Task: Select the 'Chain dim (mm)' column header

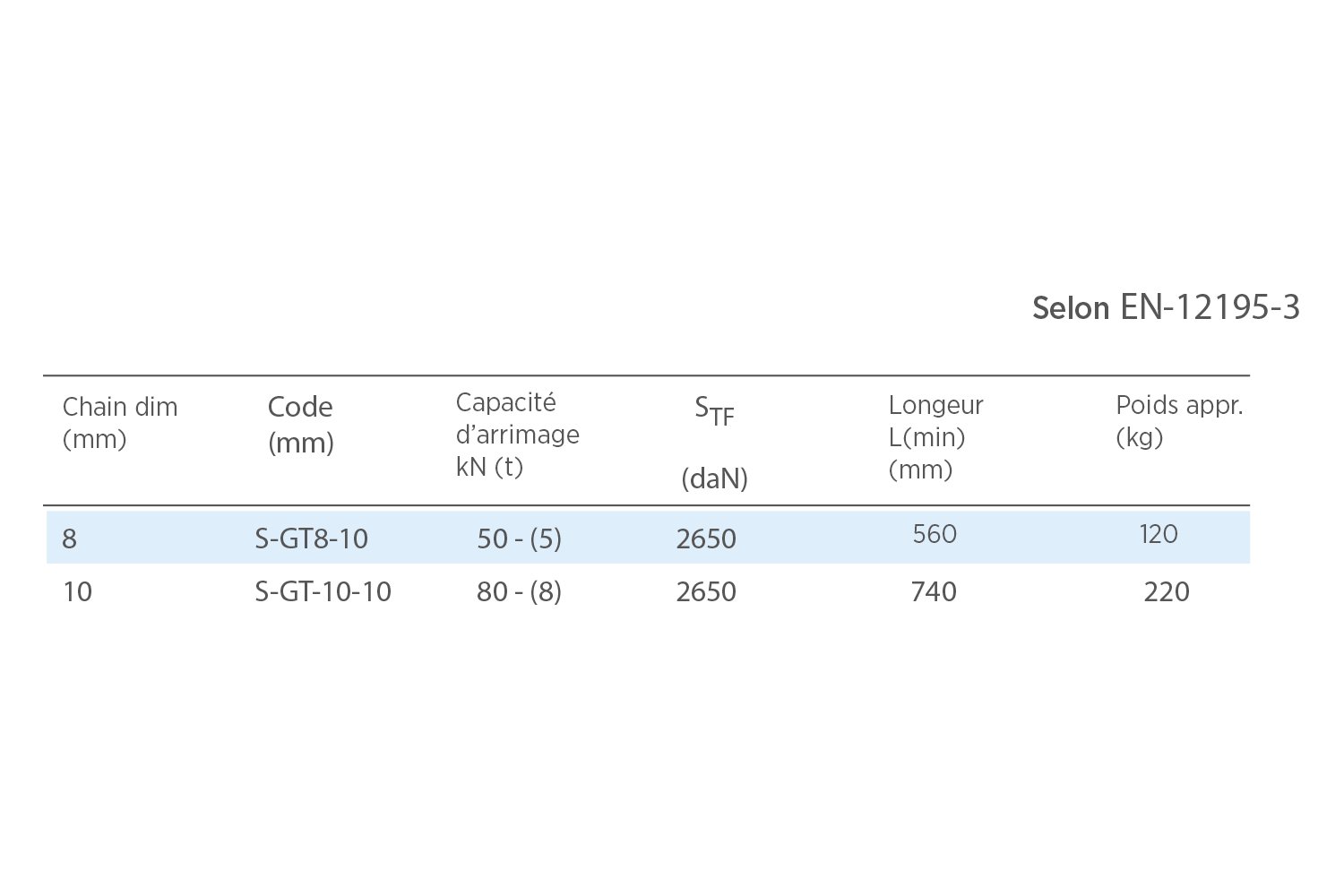Action: coord(120,423)
